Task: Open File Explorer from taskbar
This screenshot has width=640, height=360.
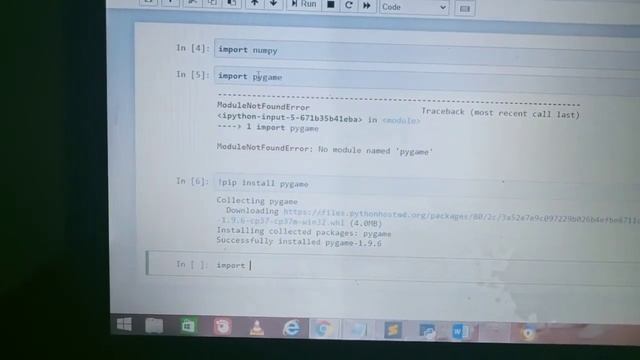Action: click(154, 325)
